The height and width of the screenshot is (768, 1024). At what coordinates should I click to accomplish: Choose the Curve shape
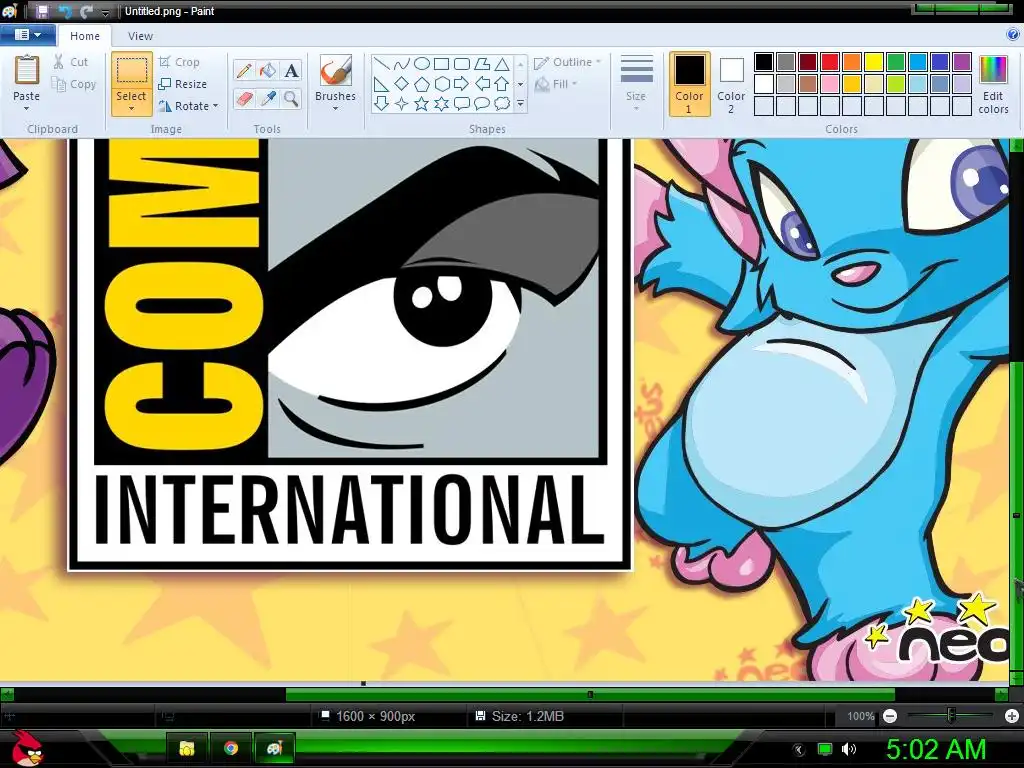(402, 64)
